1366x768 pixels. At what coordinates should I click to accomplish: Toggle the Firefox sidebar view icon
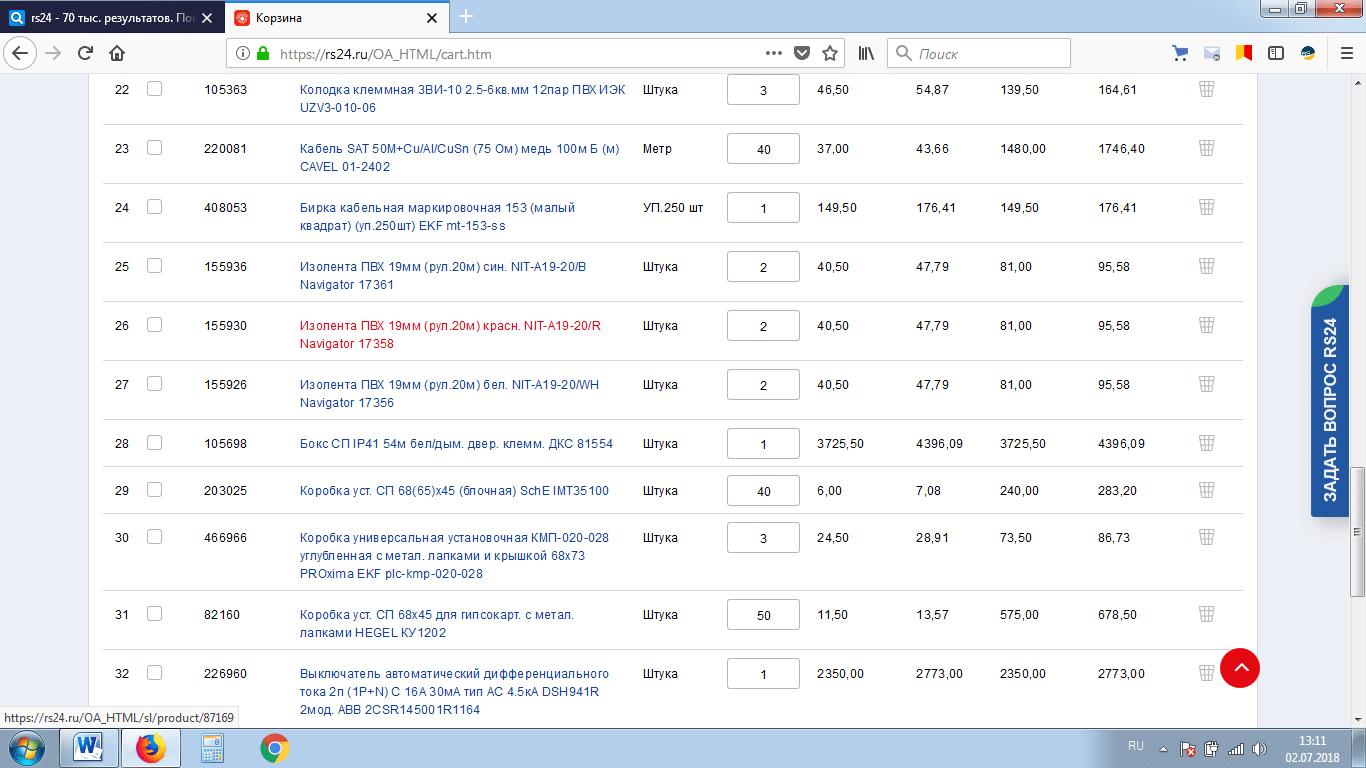(x=1275, y=53)
